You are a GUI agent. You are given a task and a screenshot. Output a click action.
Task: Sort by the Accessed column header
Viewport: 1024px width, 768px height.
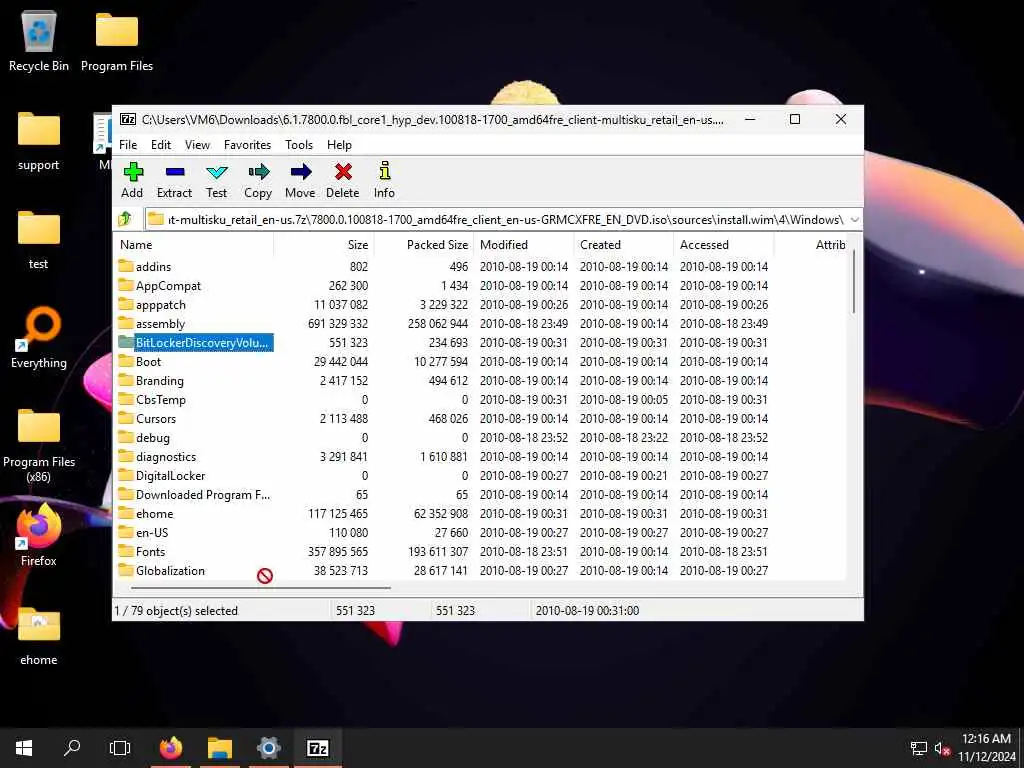coord(723,245)
